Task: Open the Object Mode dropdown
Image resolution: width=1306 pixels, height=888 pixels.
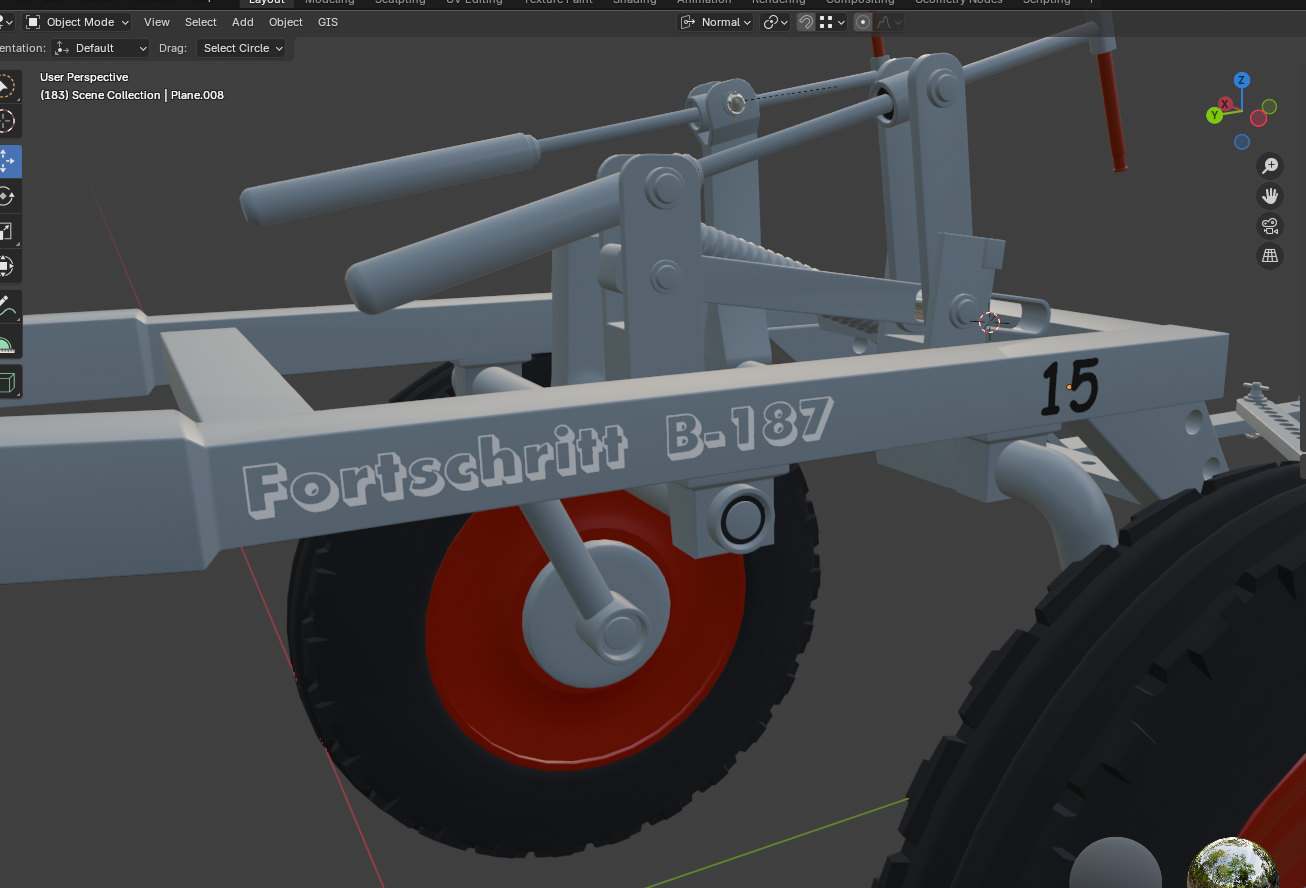Action: point(78,22)
